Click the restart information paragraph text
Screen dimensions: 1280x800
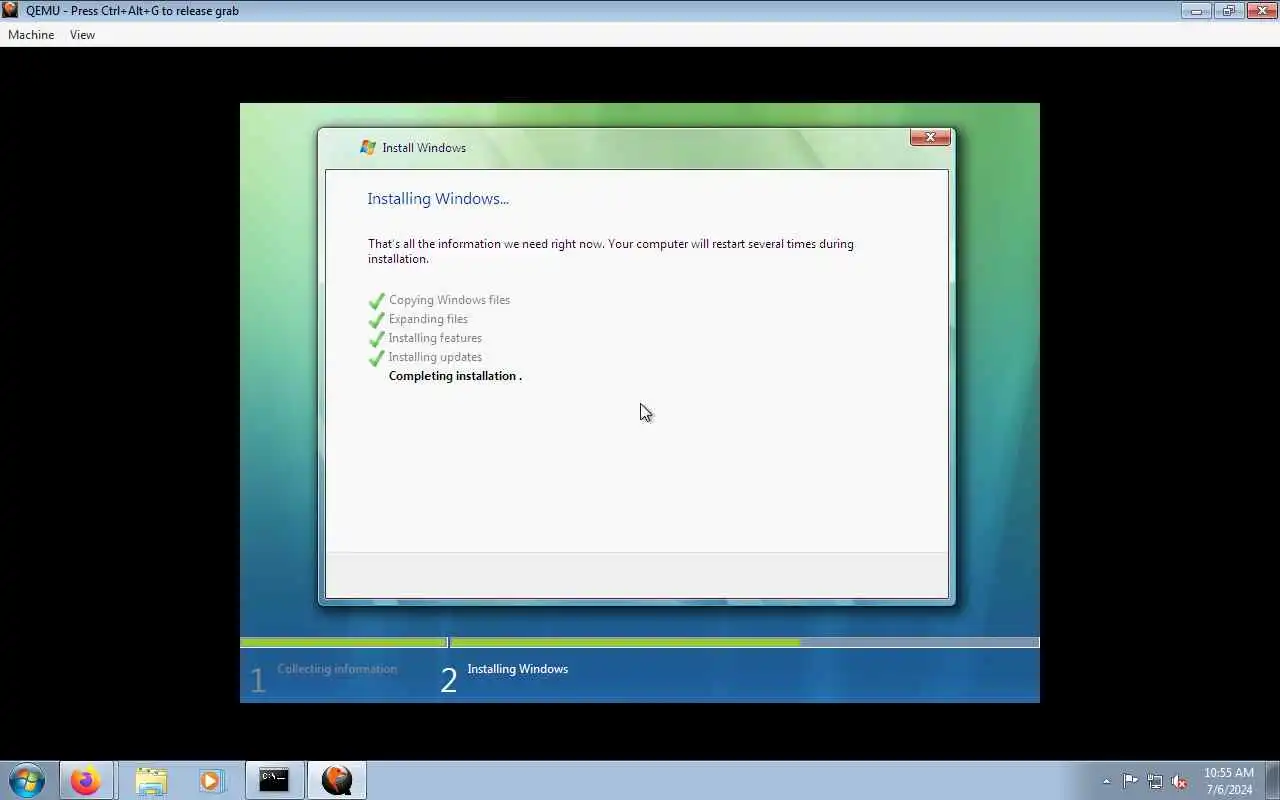point(610,251)
